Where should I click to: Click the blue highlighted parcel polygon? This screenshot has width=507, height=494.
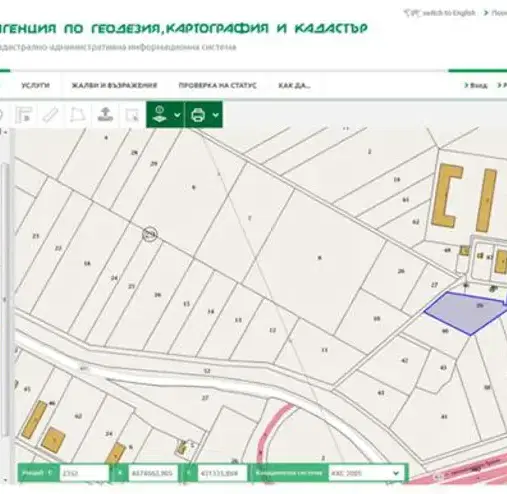point(465,313)
